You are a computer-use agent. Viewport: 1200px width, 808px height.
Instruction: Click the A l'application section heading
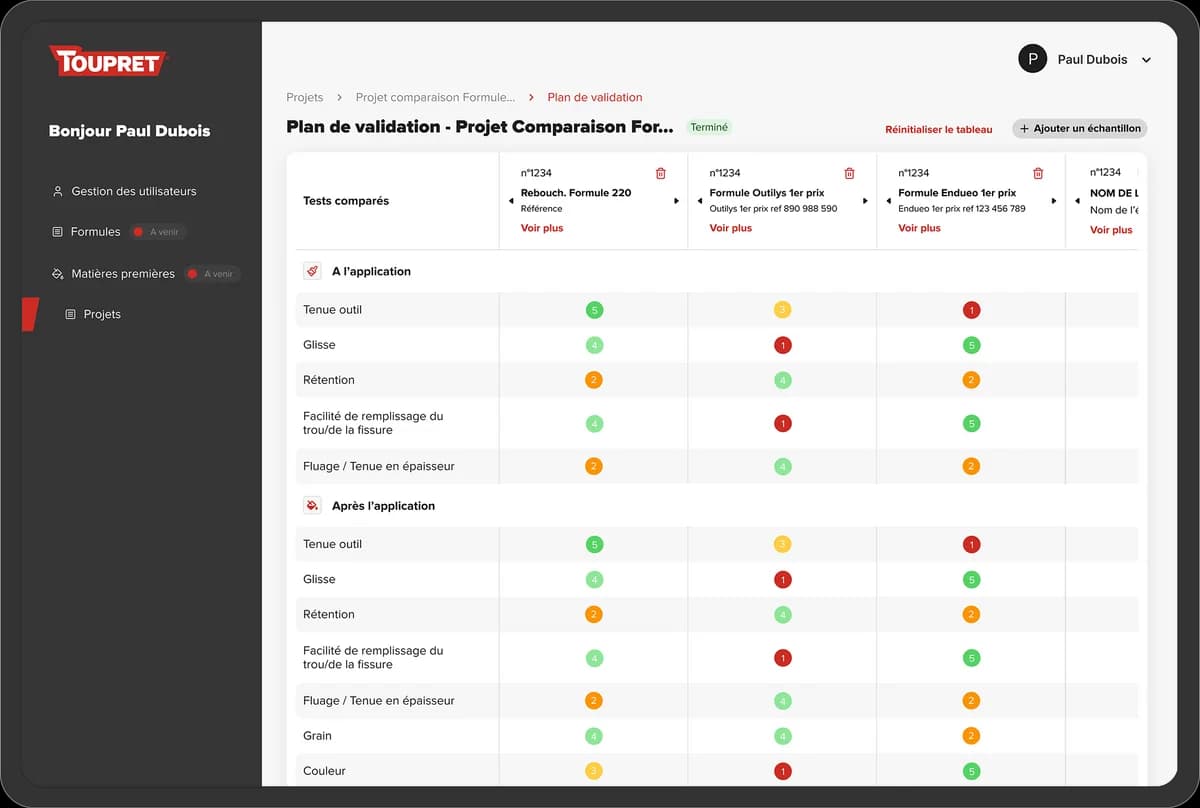click(371, 271)
